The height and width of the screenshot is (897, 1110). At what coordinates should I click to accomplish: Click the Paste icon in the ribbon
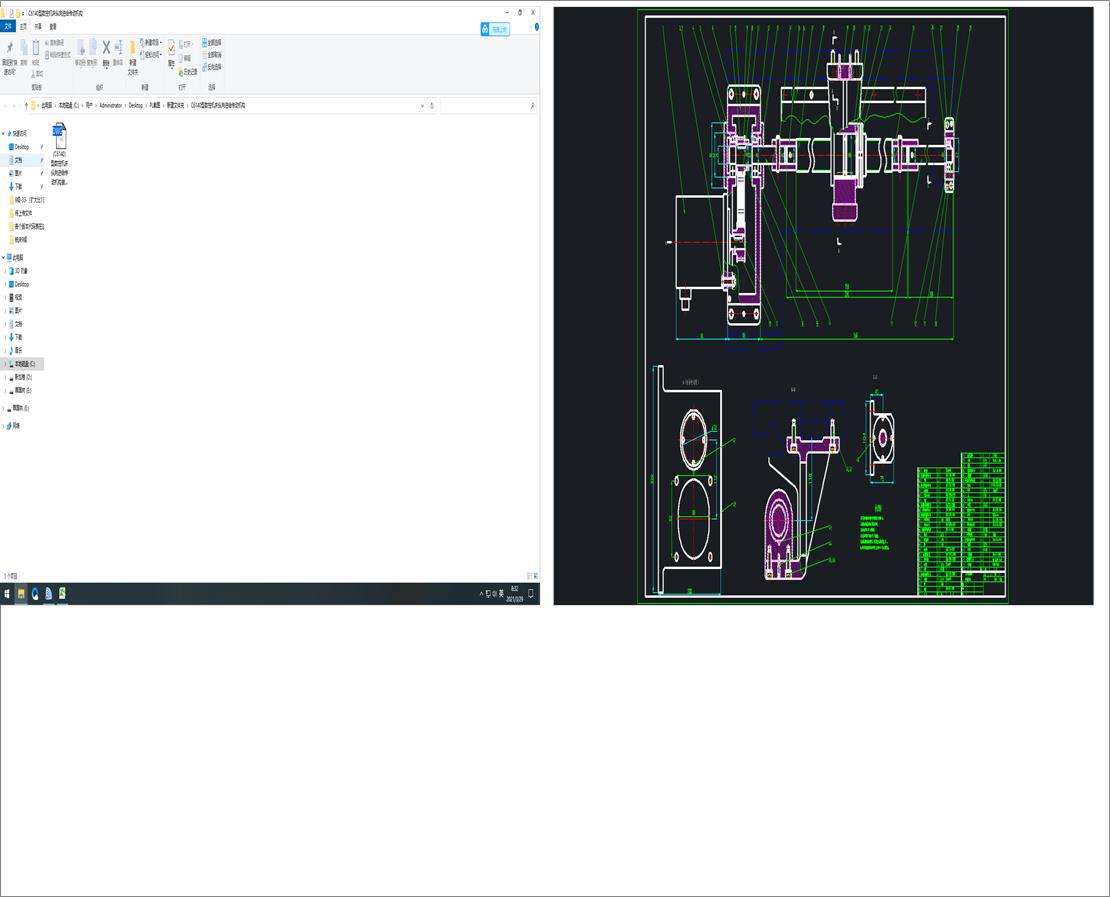[35, 48]
